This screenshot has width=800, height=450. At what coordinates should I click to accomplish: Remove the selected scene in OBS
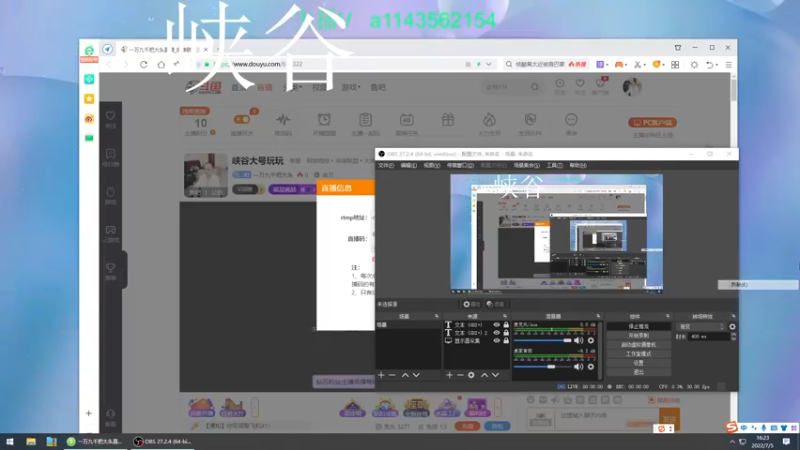pos(392,375)
